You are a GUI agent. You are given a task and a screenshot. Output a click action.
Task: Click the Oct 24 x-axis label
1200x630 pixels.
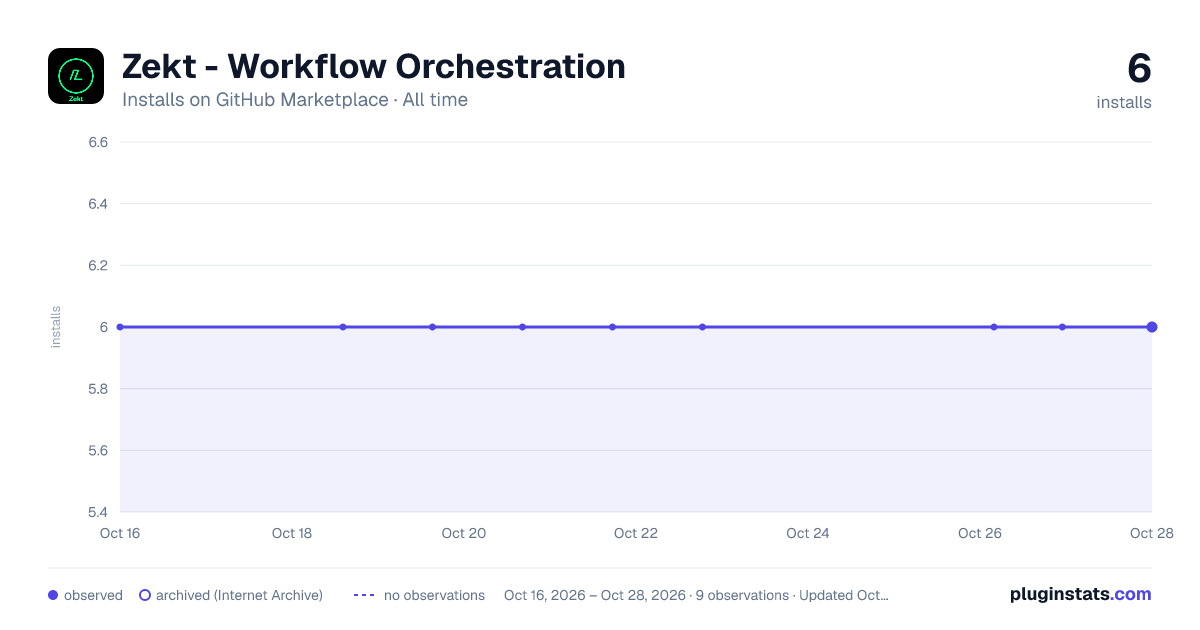pyautogui.click(x=808, y=533)
